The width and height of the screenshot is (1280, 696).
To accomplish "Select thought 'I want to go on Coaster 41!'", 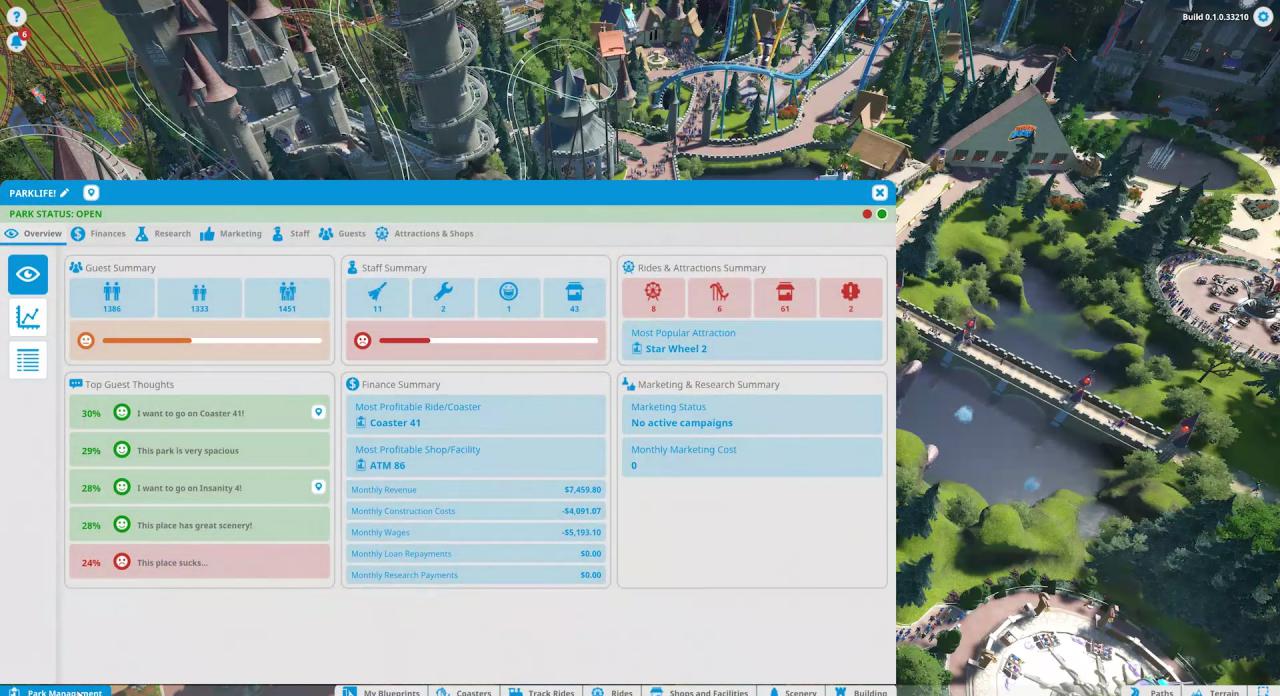I will tap(200, 413).
